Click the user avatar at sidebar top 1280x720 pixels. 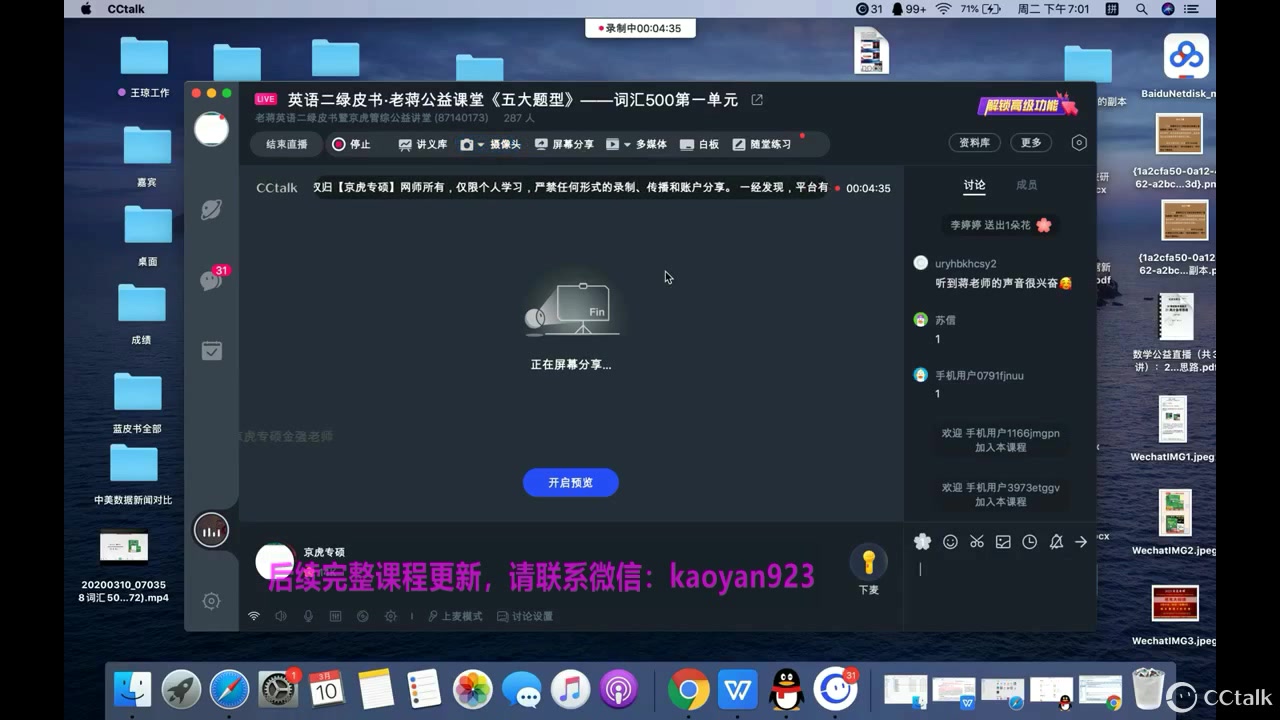tap(211, 129)
